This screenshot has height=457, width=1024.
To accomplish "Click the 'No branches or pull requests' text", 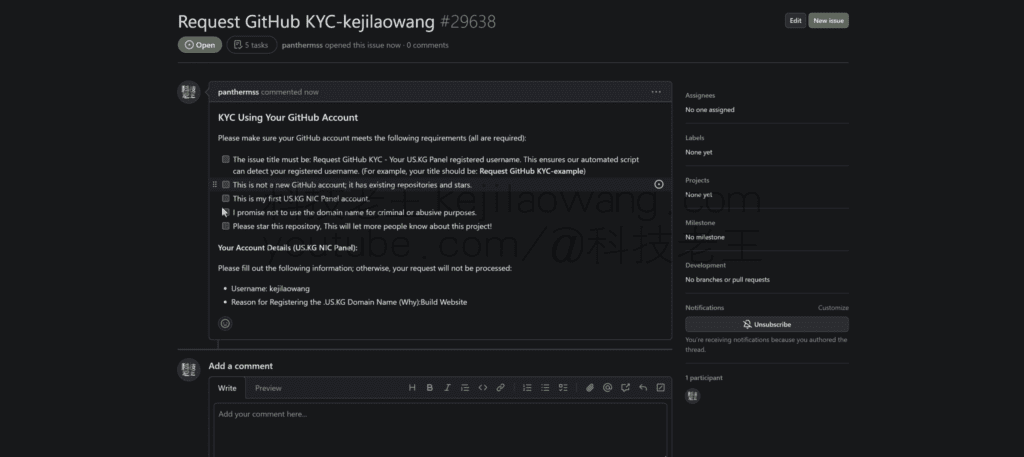I will 728,279.
